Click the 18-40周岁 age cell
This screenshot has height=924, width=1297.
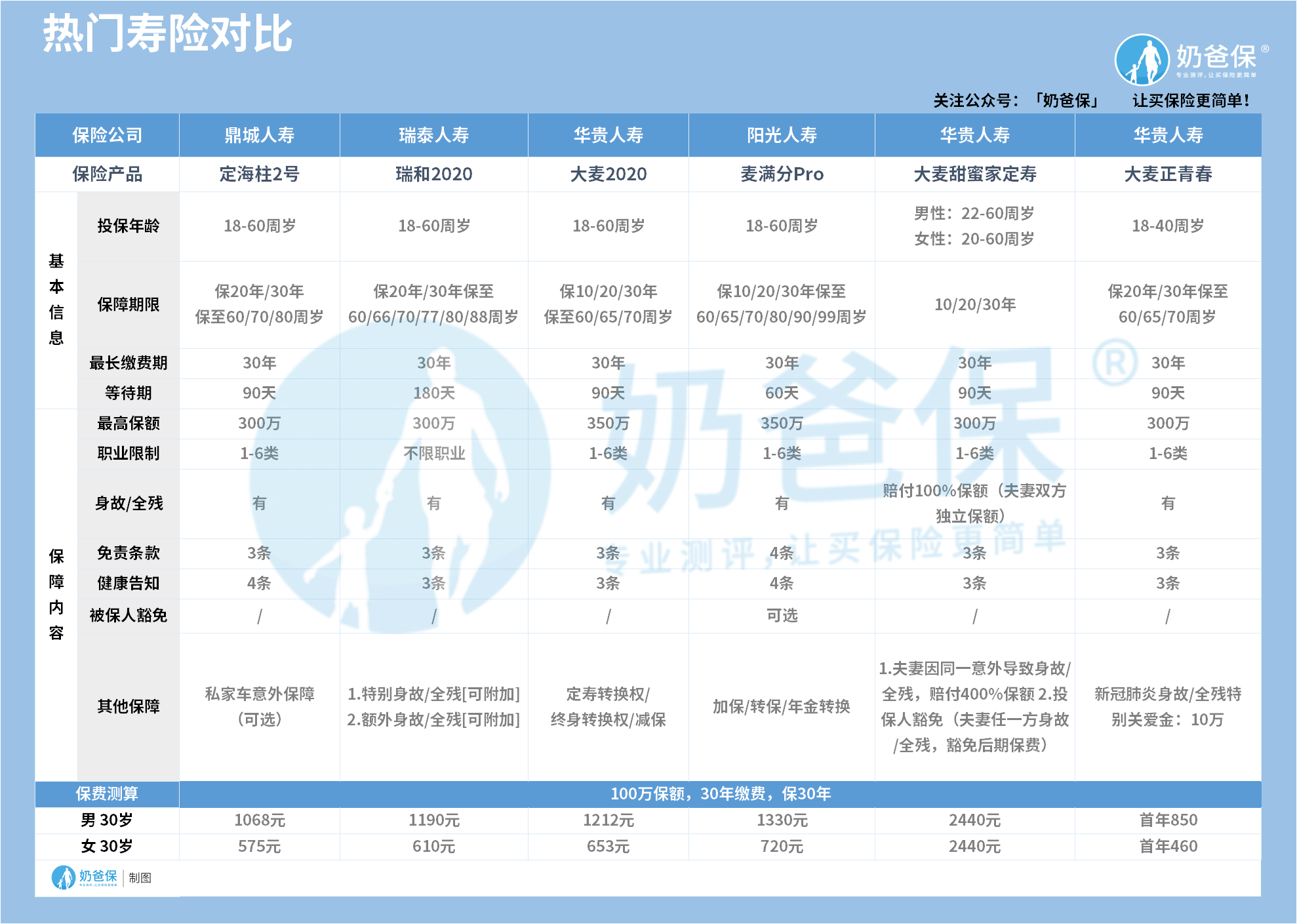[x=1168, y=226]
